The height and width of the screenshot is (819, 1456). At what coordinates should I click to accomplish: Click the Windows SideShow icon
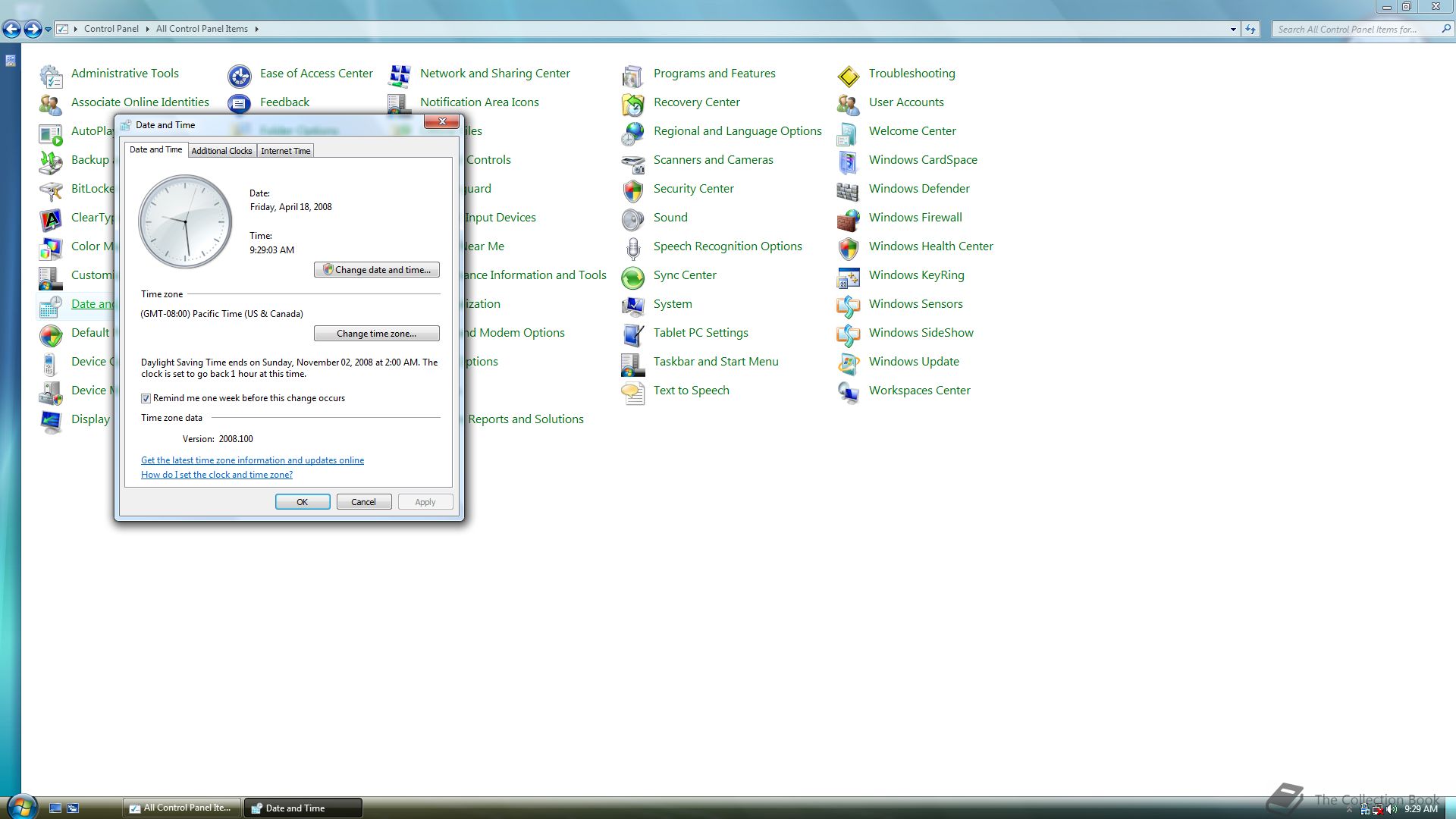[x=849, y=334]
